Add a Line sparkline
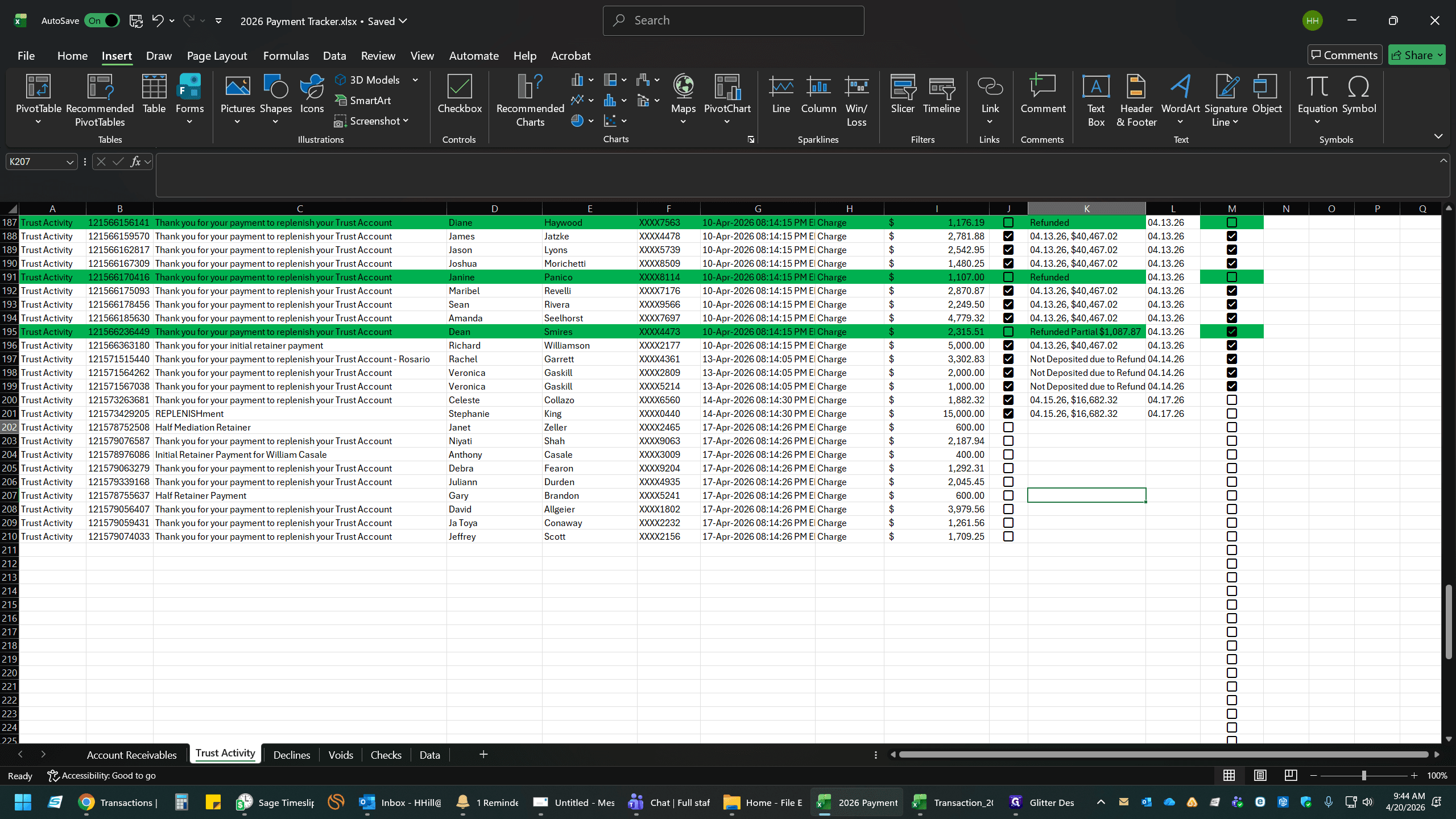The image size is (1456, 819). click(781, 94)
